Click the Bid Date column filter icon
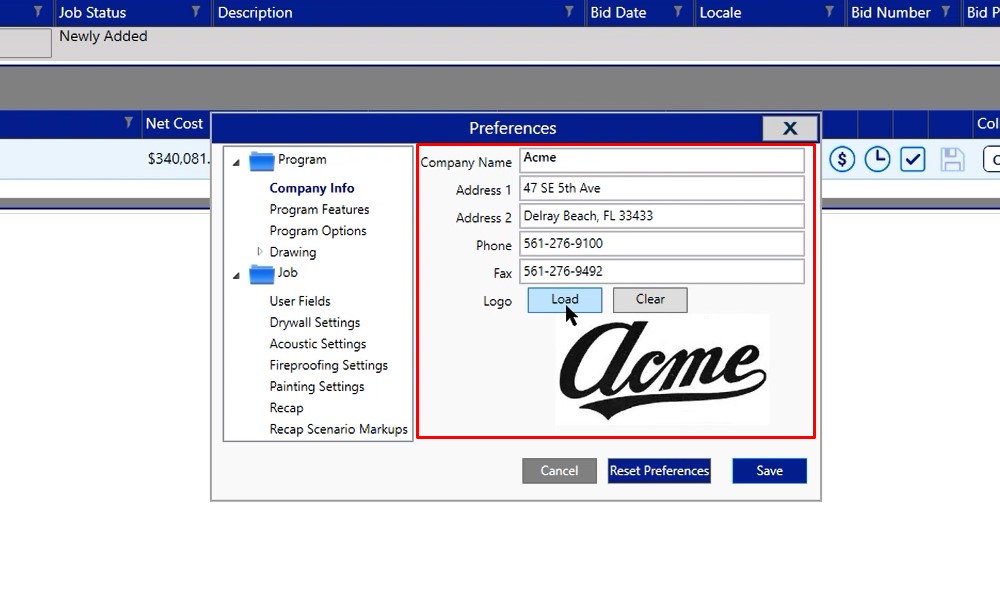 click(x=677, y=12)
